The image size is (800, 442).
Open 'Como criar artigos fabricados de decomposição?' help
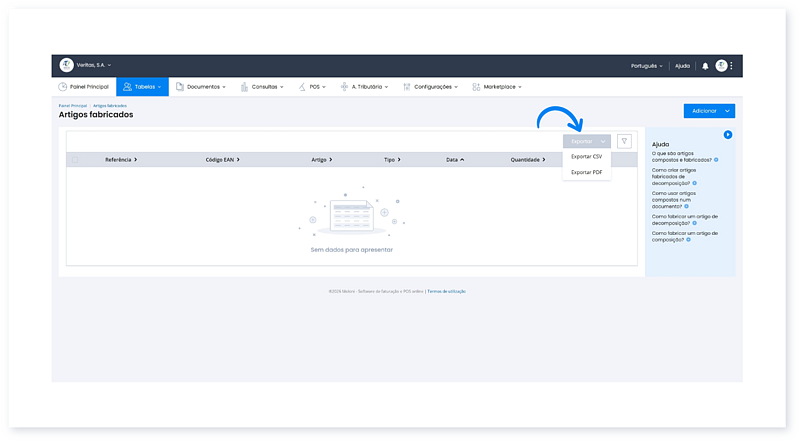tap(674, 177)
